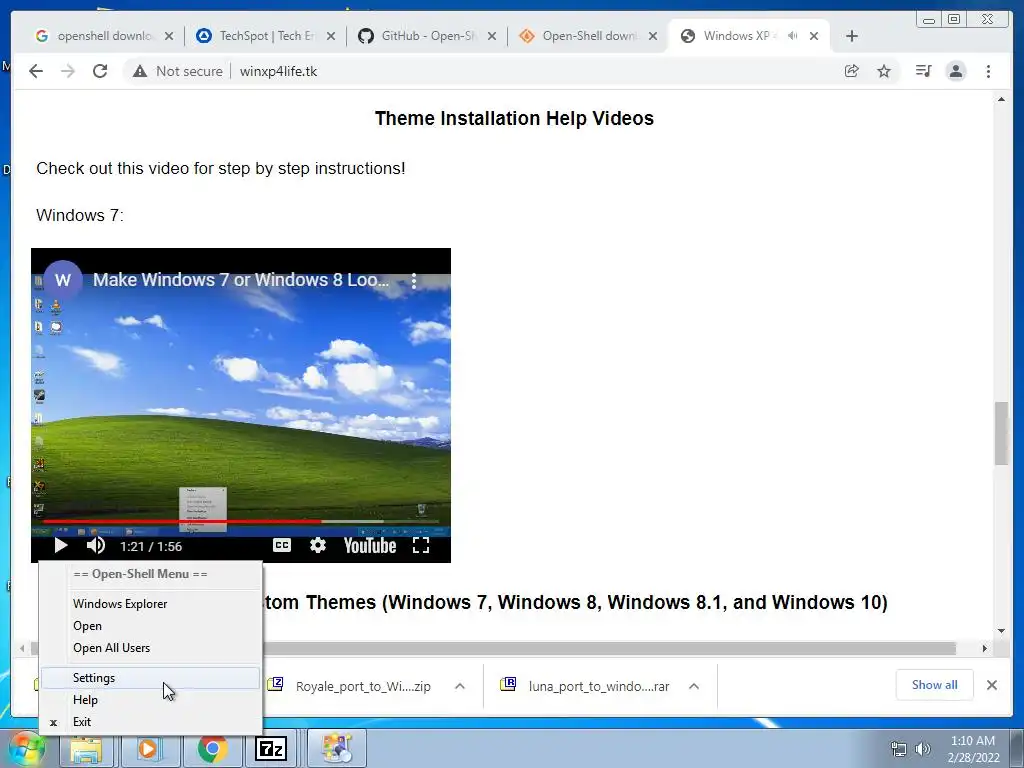Viewport: 1024px width, 768px height.
Task: Open Settings from the Open-Shell menu
Action: tap(150, 678)
